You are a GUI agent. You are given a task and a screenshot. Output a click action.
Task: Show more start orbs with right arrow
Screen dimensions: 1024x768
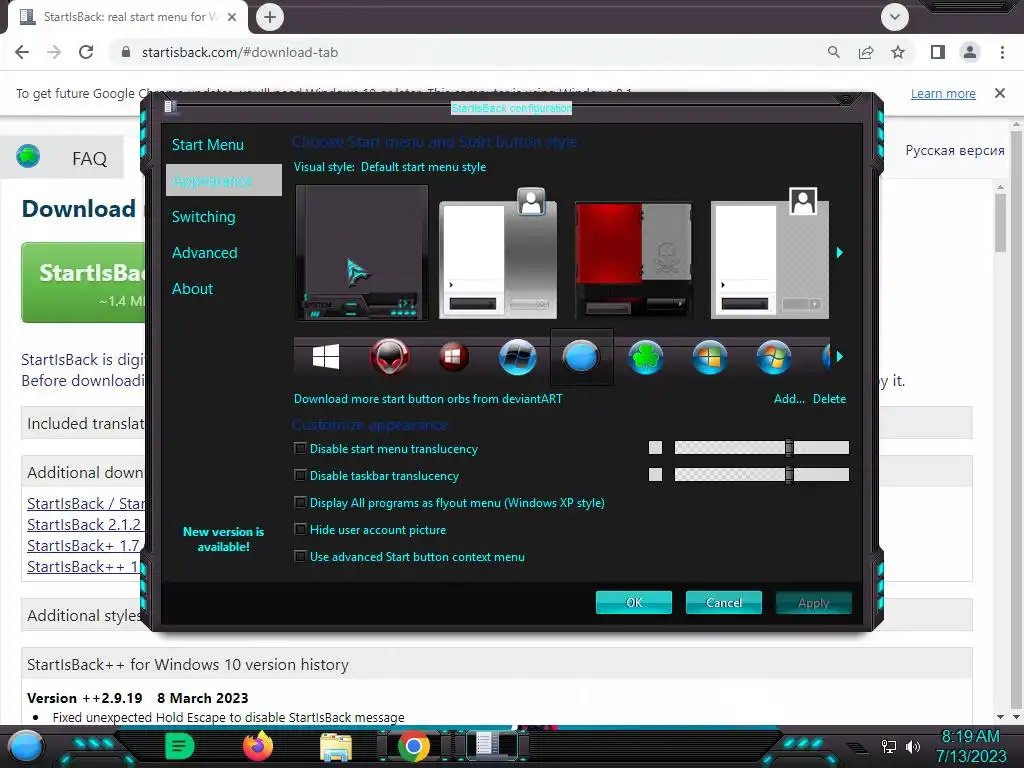click(840, 357)
